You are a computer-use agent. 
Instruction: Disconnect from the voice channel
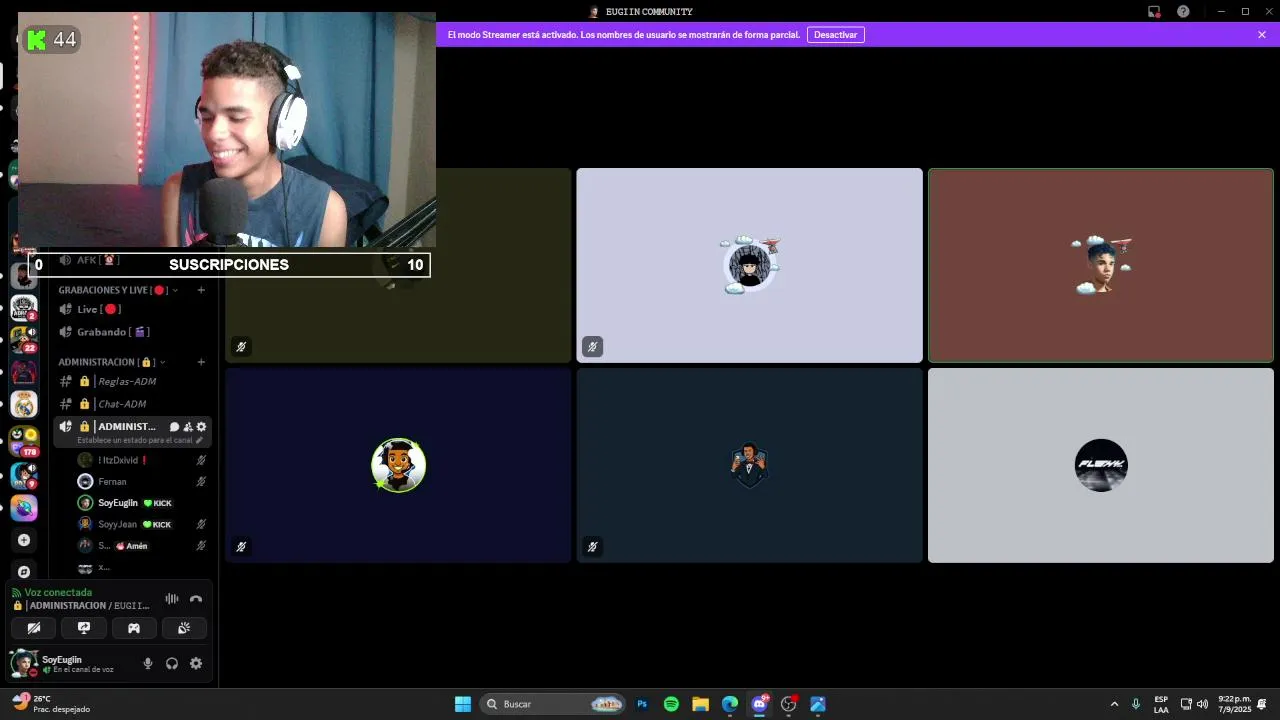(x=196, y=599)
